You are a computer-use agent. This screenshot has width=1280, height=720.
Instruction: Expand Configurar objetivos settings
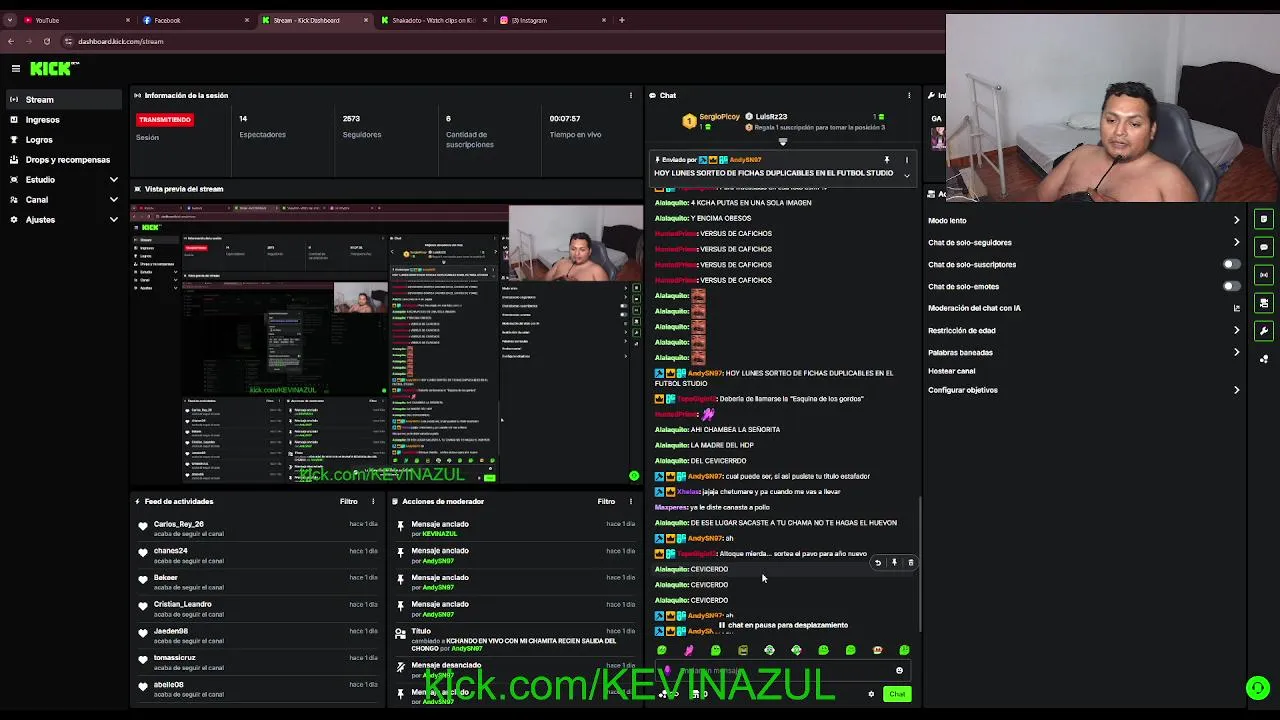tap(1236, 390)
